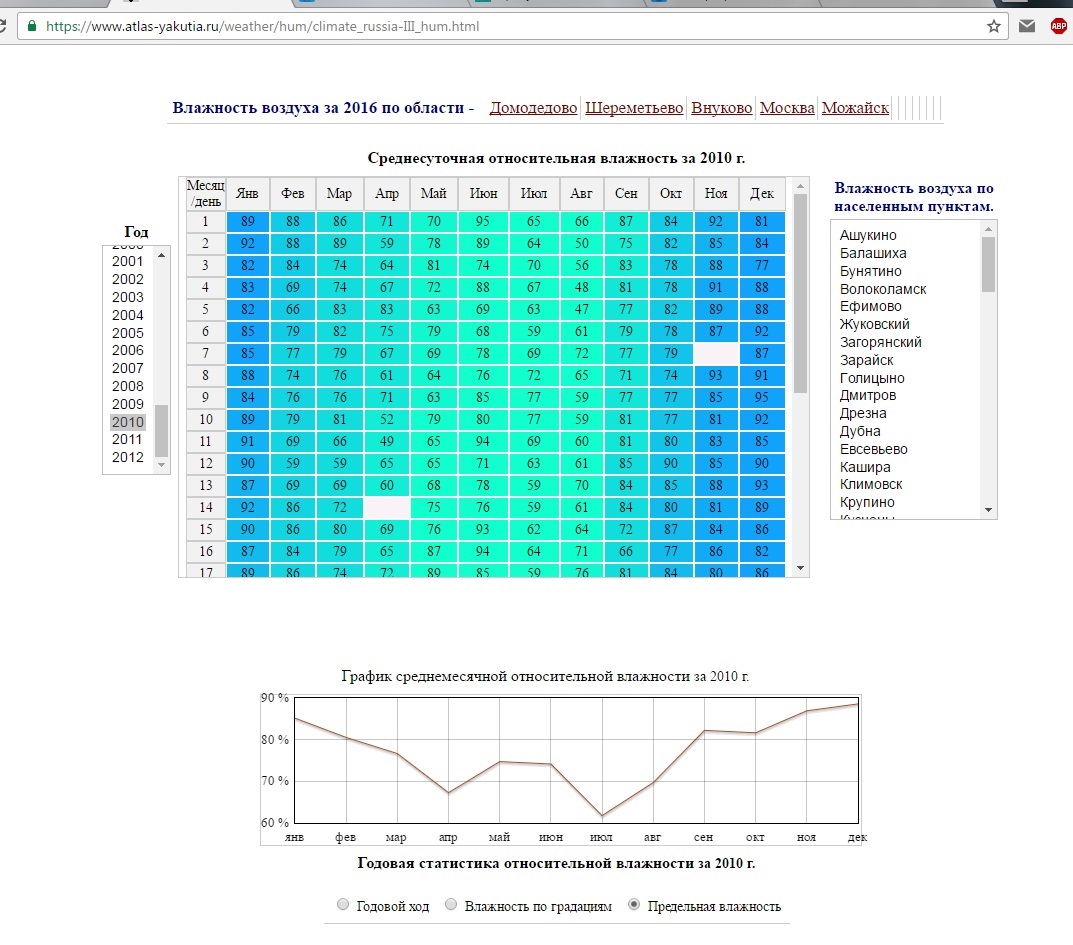This screenshot has width=1073, height=945.
Task: Choose Голицыно in the settlements list
Action: pos(872,378)
